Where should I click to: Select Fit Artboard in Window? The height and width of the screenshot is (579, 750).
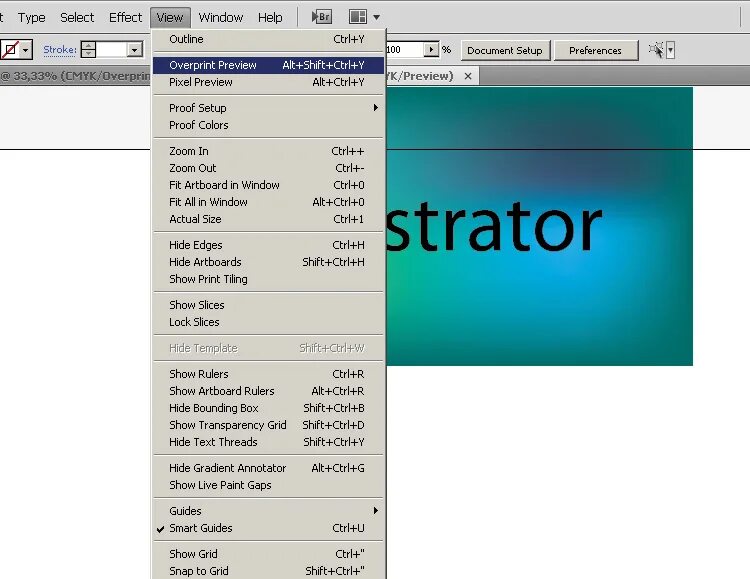[268, 185]
